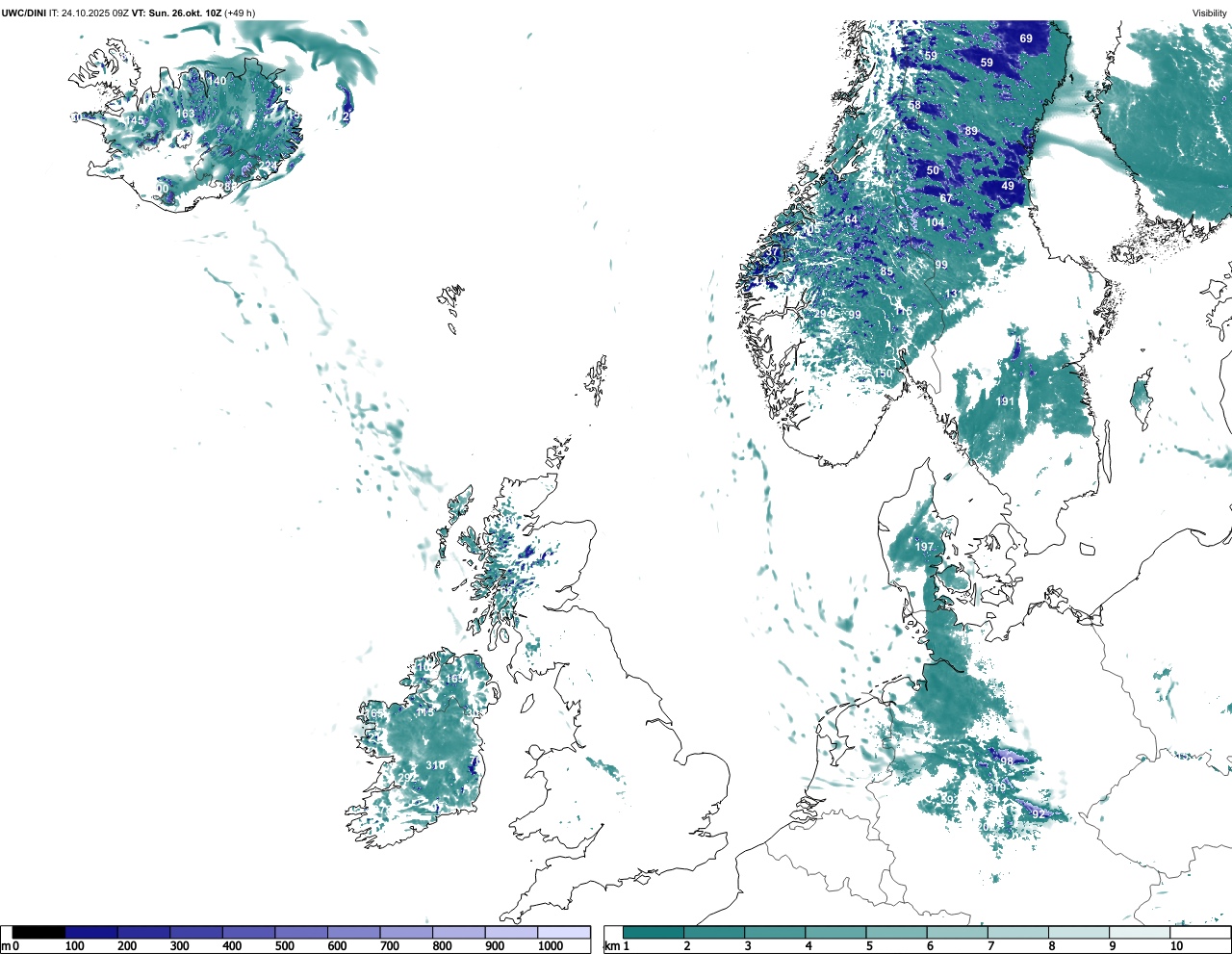Click the '150' value in southern Norway
1232x954 pixels.
(884, 374)
